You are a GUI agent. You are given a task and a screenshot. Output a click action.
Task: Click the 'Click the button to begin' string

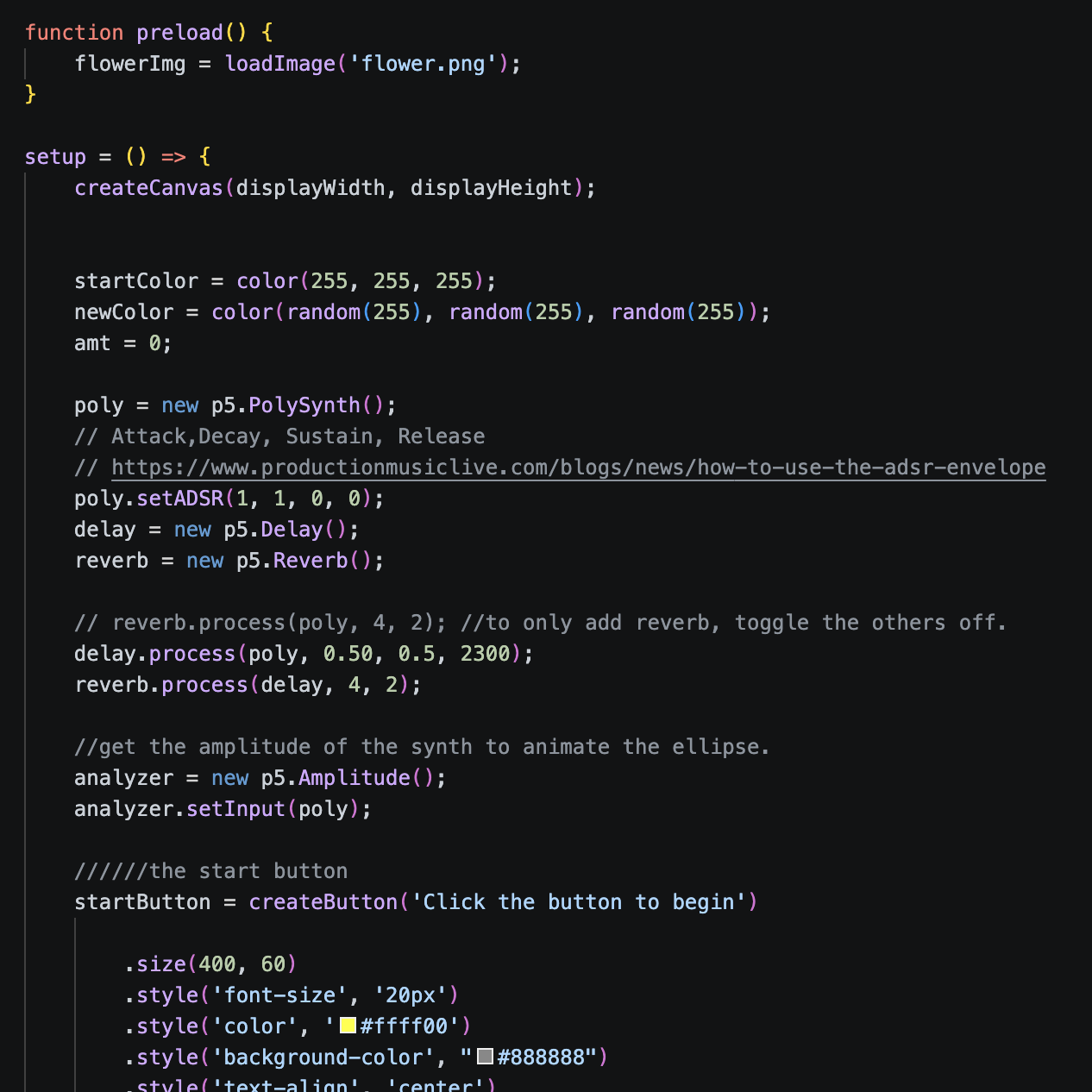[x=579, y=902]
